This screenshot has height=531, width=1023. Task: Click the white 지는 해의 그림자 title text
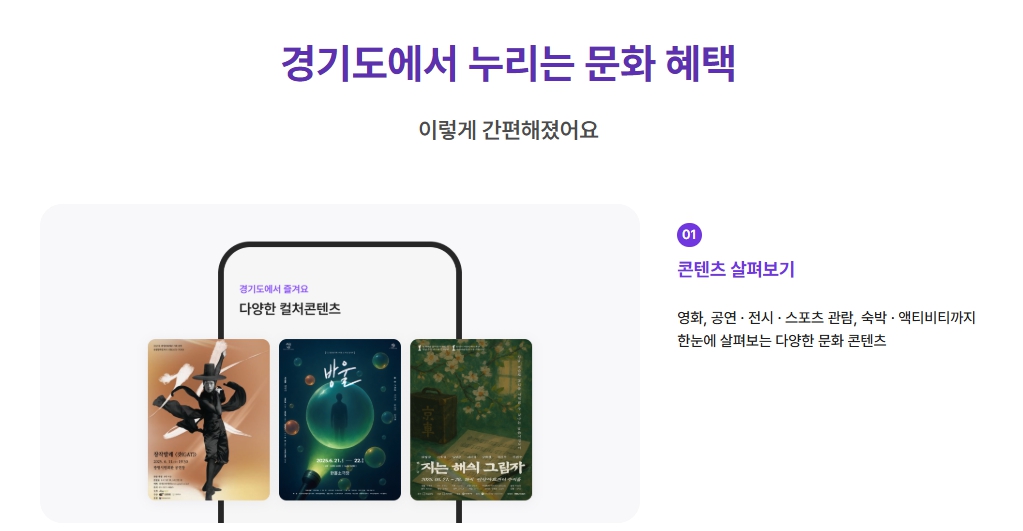tap(472, 467)
